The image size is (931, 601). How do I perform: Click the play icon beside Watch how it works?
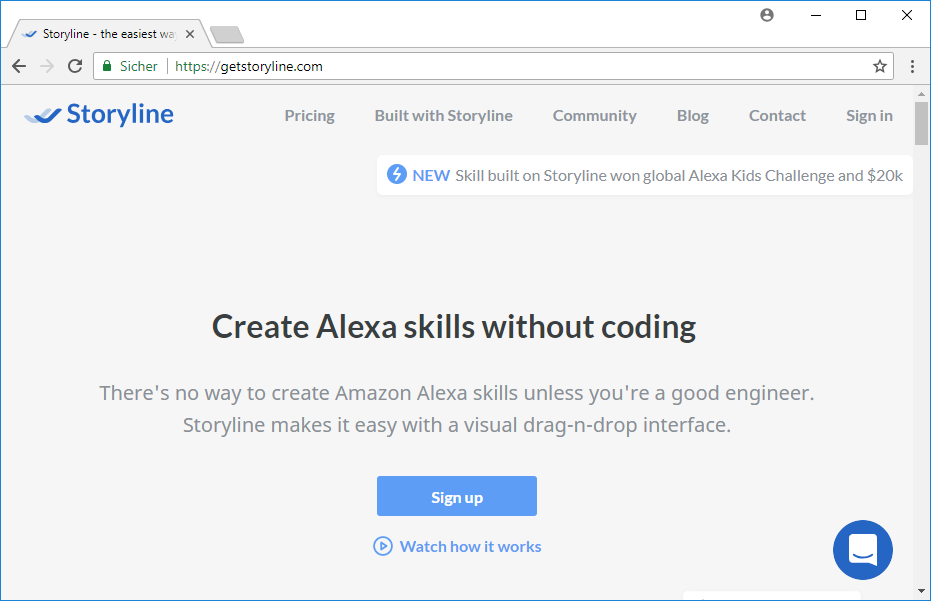click(382, 546)
